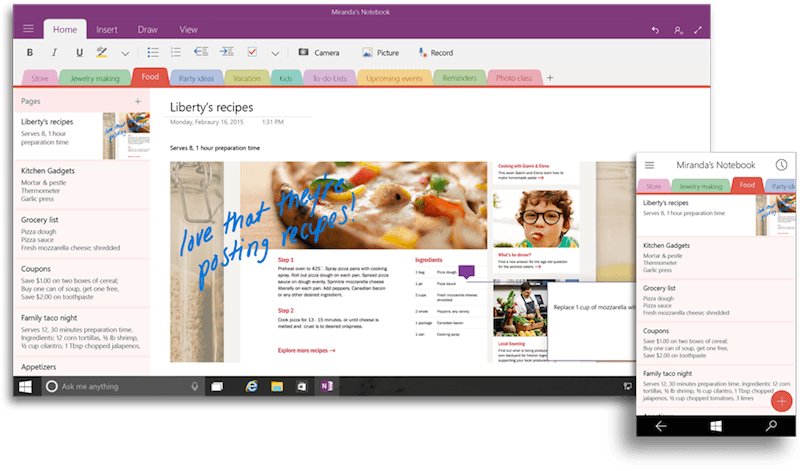Expand the font formatting dropdown arrow
The width and height of the screenshot is (800, 471).
125,53
